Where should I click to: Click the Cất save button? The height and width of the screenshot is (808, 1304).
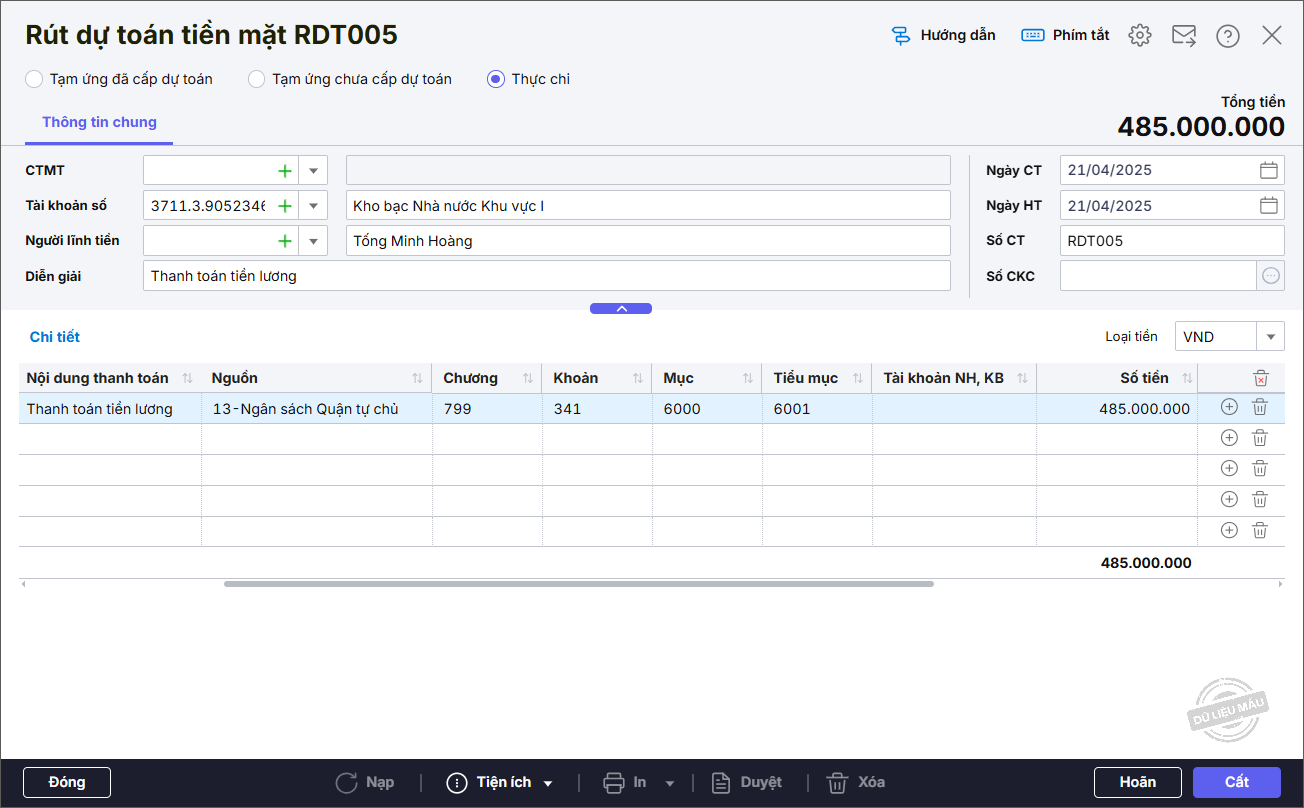[x=1236, y=782]
